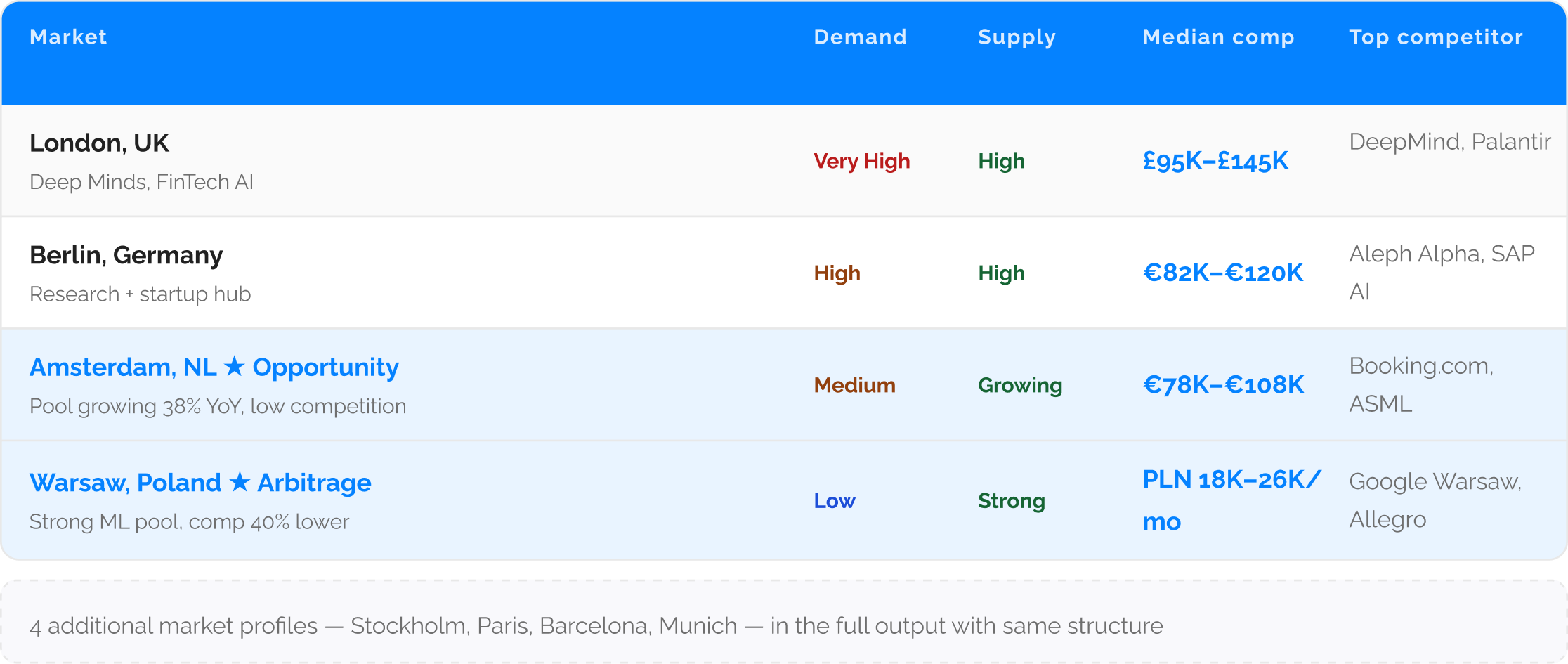Screen dimensions: 1568x664
Task: Click the €78K–€108K compensation value
Action: tap(1223, 384)
